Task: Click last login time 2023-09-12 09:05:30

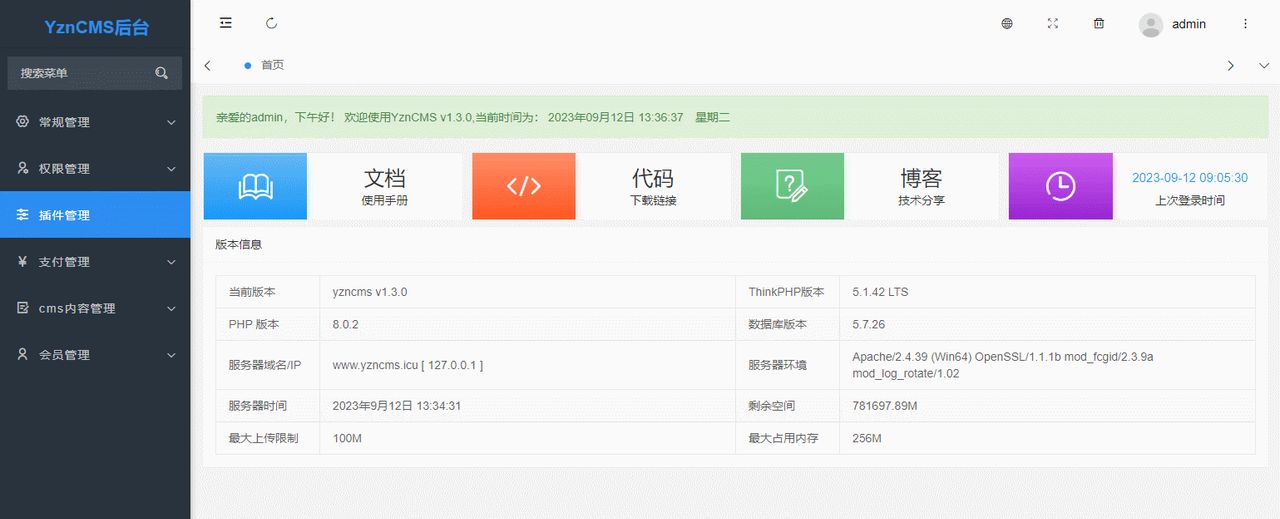Action: [1189, 178]
